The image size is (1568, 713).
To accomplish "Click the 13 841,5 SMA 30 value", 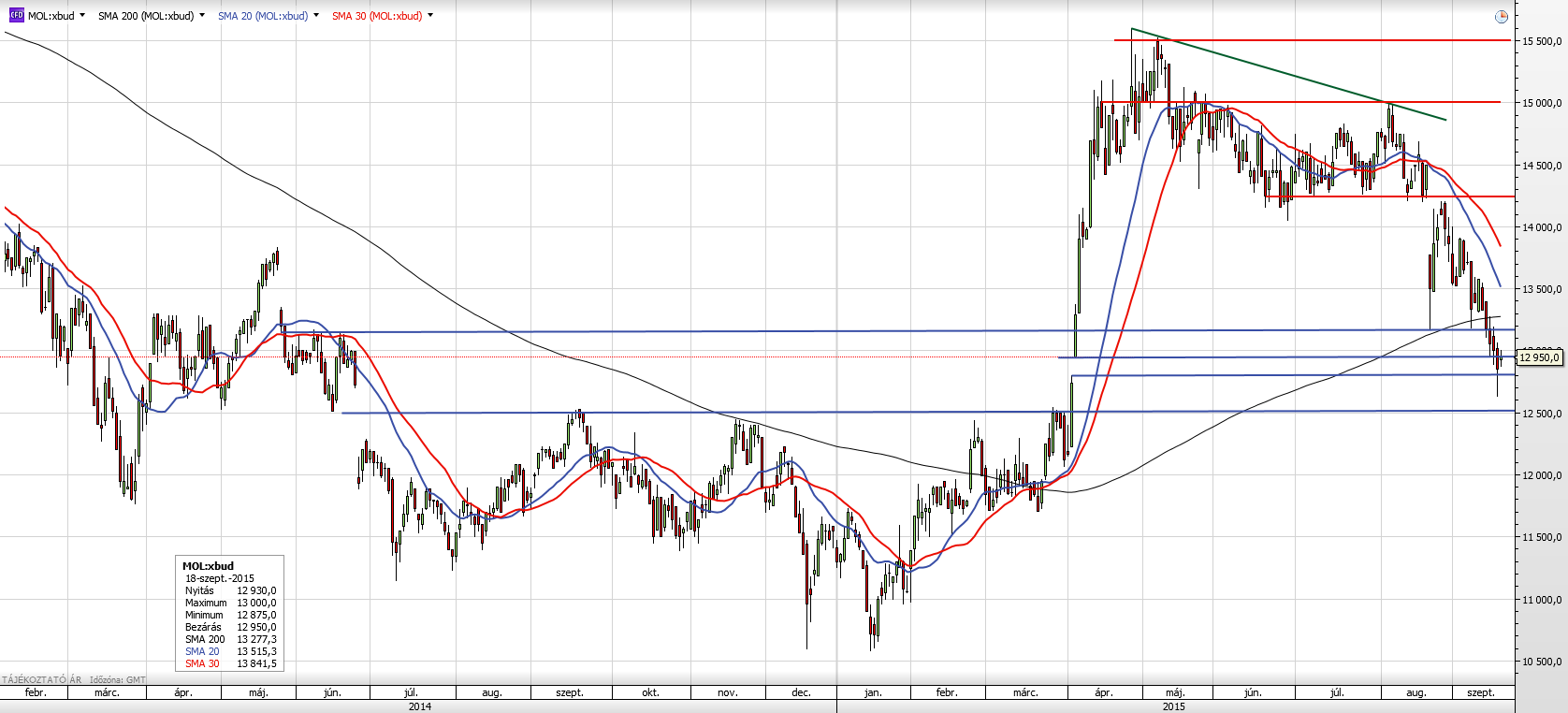I will (256, 663).
